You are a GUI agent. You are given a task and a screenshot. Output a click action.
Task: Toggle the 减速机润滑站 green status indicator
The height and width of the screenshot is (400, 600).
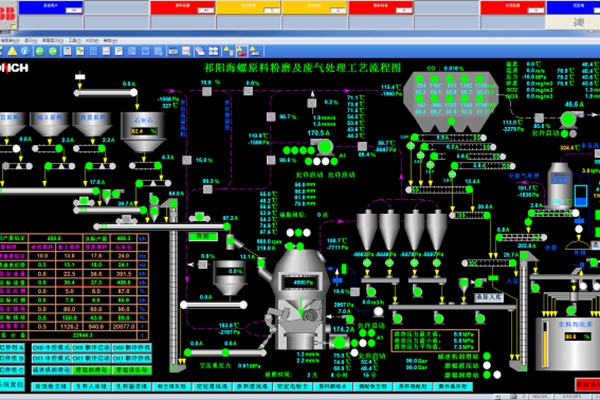tap(487, 356)
